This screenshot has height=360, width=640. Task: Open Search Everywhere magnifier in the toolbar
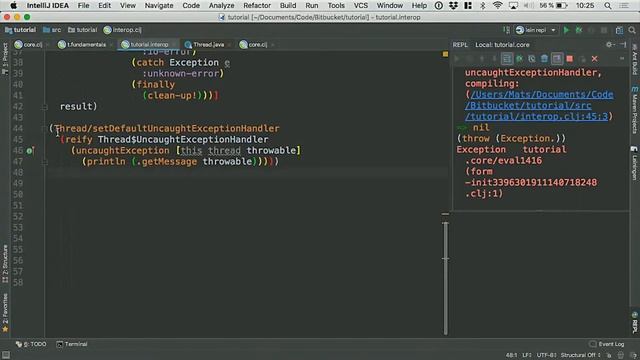[x=632, y=30]
